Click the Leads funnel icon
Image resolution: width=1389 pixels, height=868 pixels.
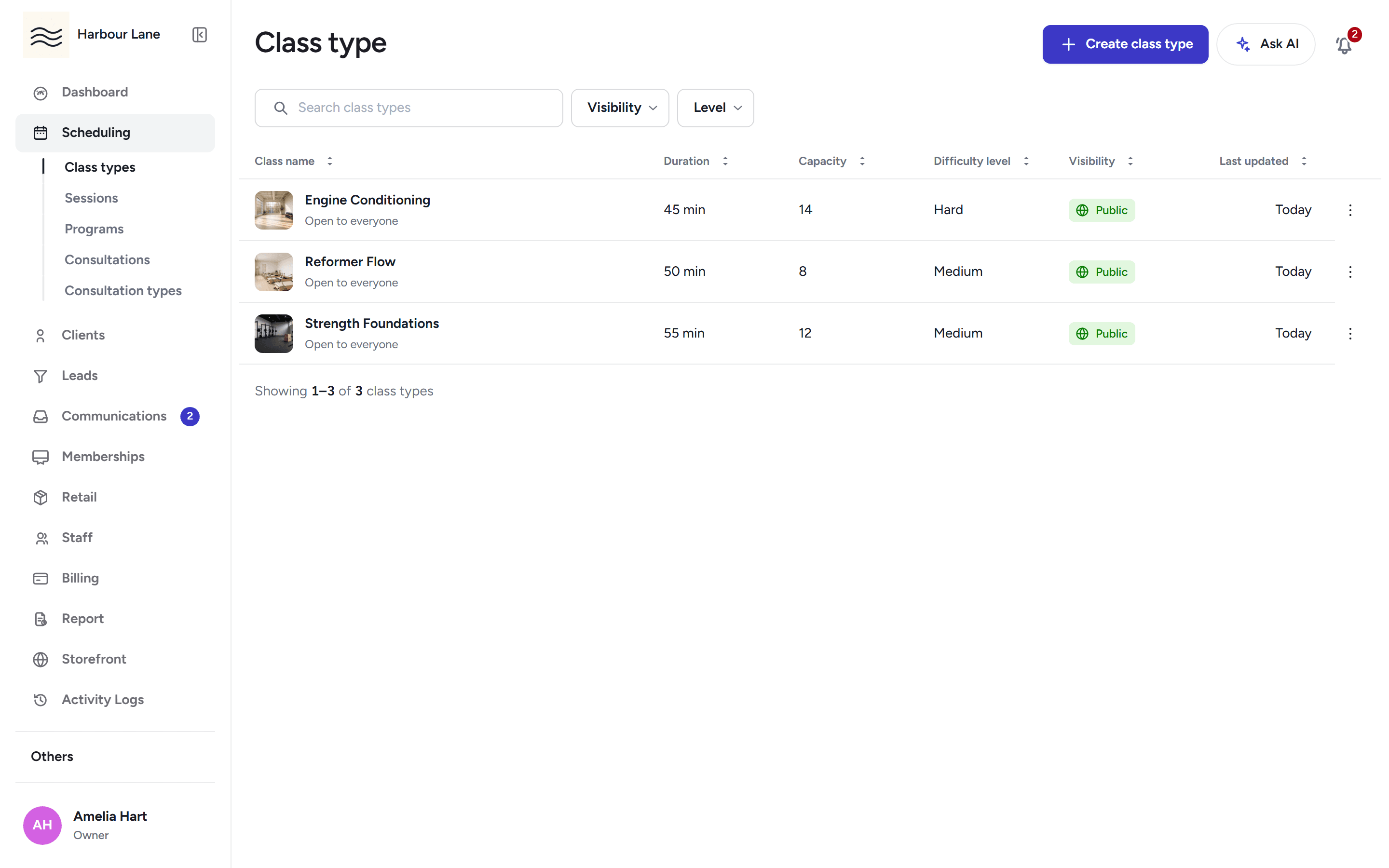pos(40,376)
